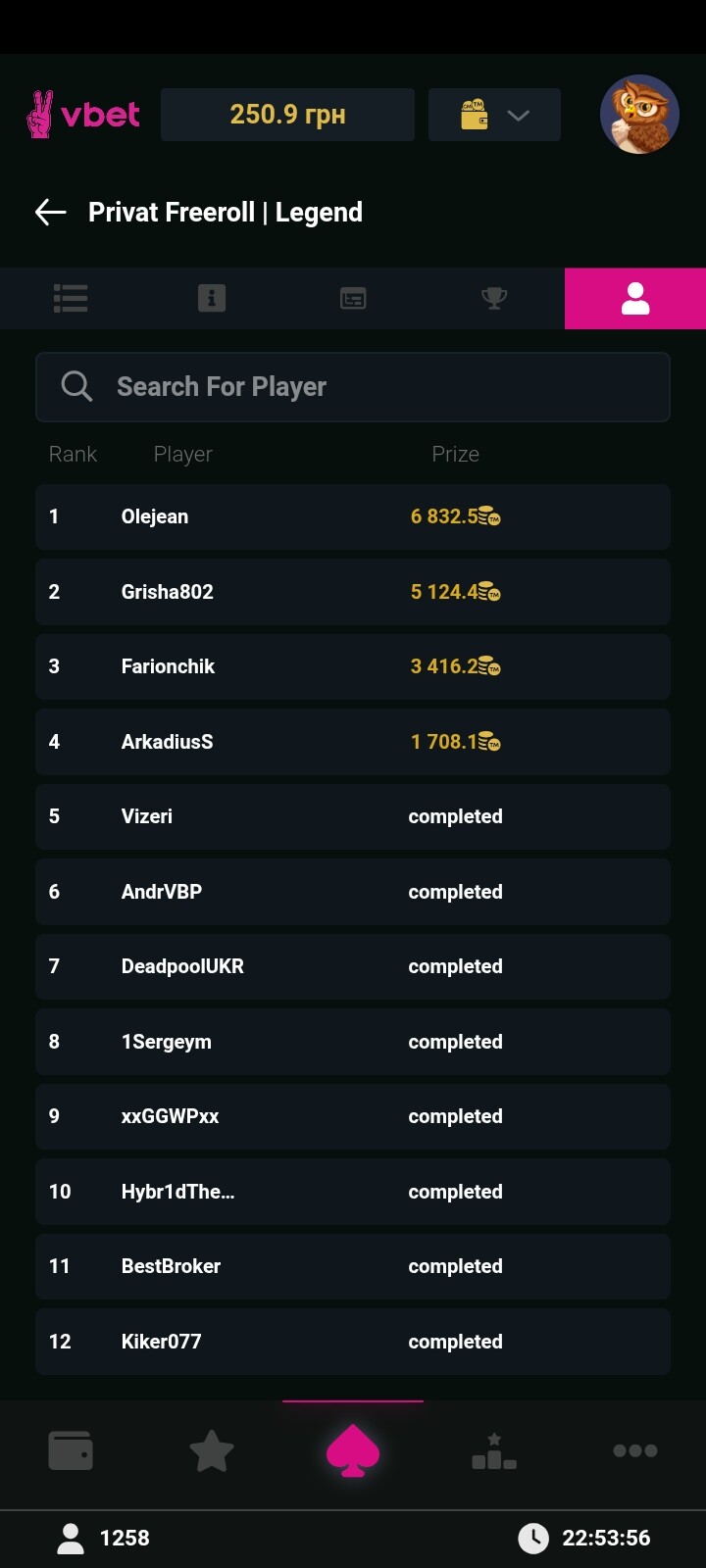Open the tables tab icon
The width and height of the screenshot is (706, 1568).
[x=353, y=298]
